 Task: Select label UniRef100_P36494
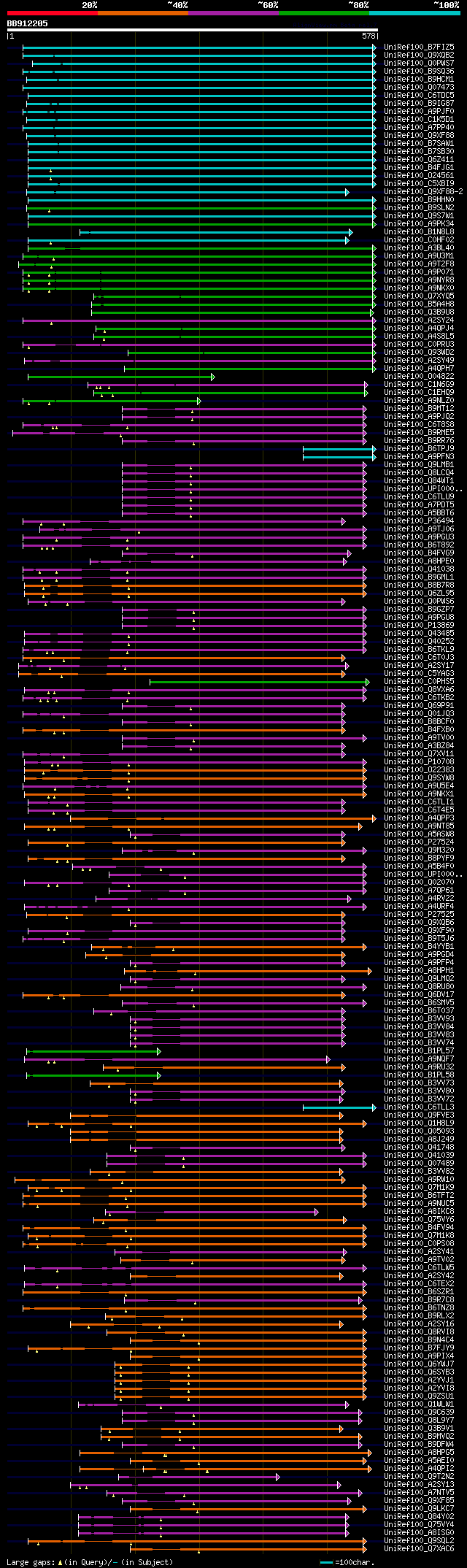[419, 520]
